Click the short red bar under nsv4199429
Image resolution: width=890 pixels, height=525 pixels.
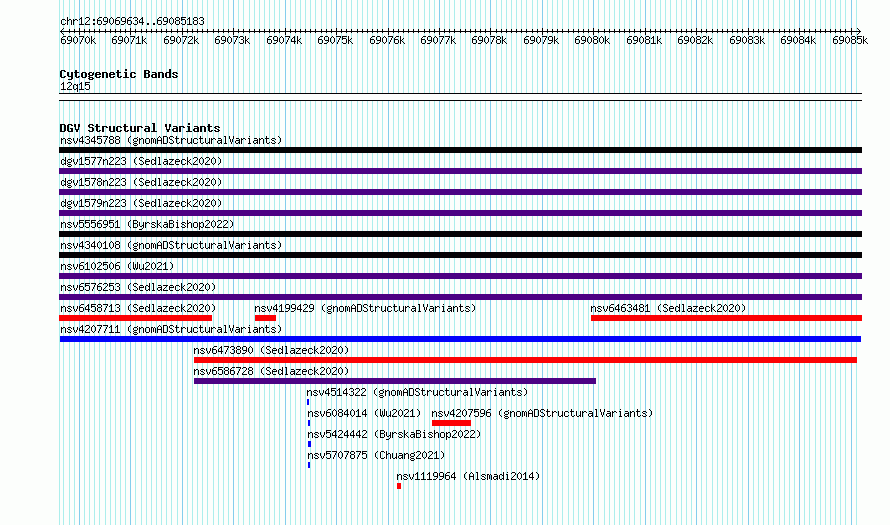tap(266, 318)
